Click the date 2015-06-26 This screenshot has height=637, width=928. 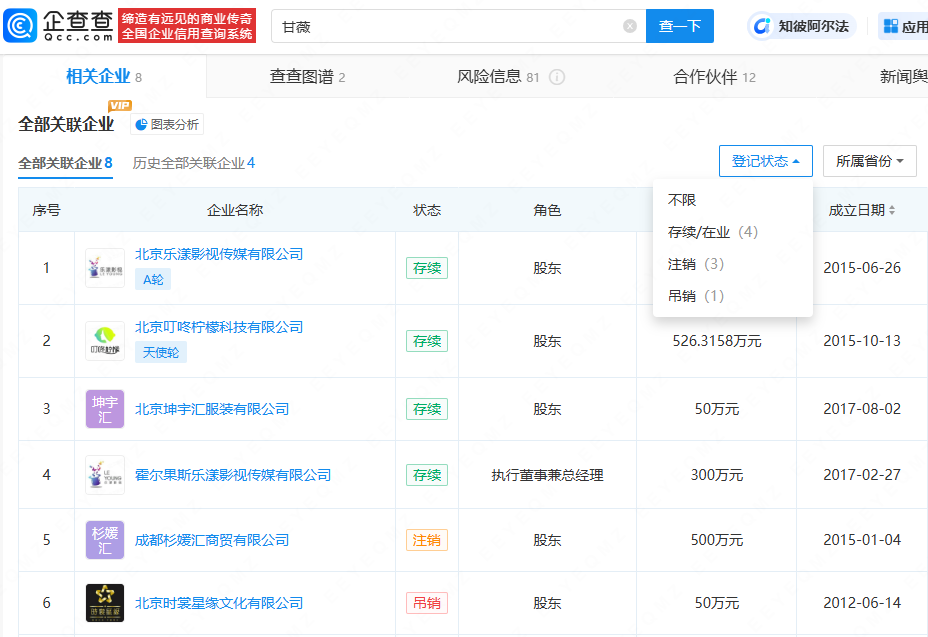[x=862, y=268]
